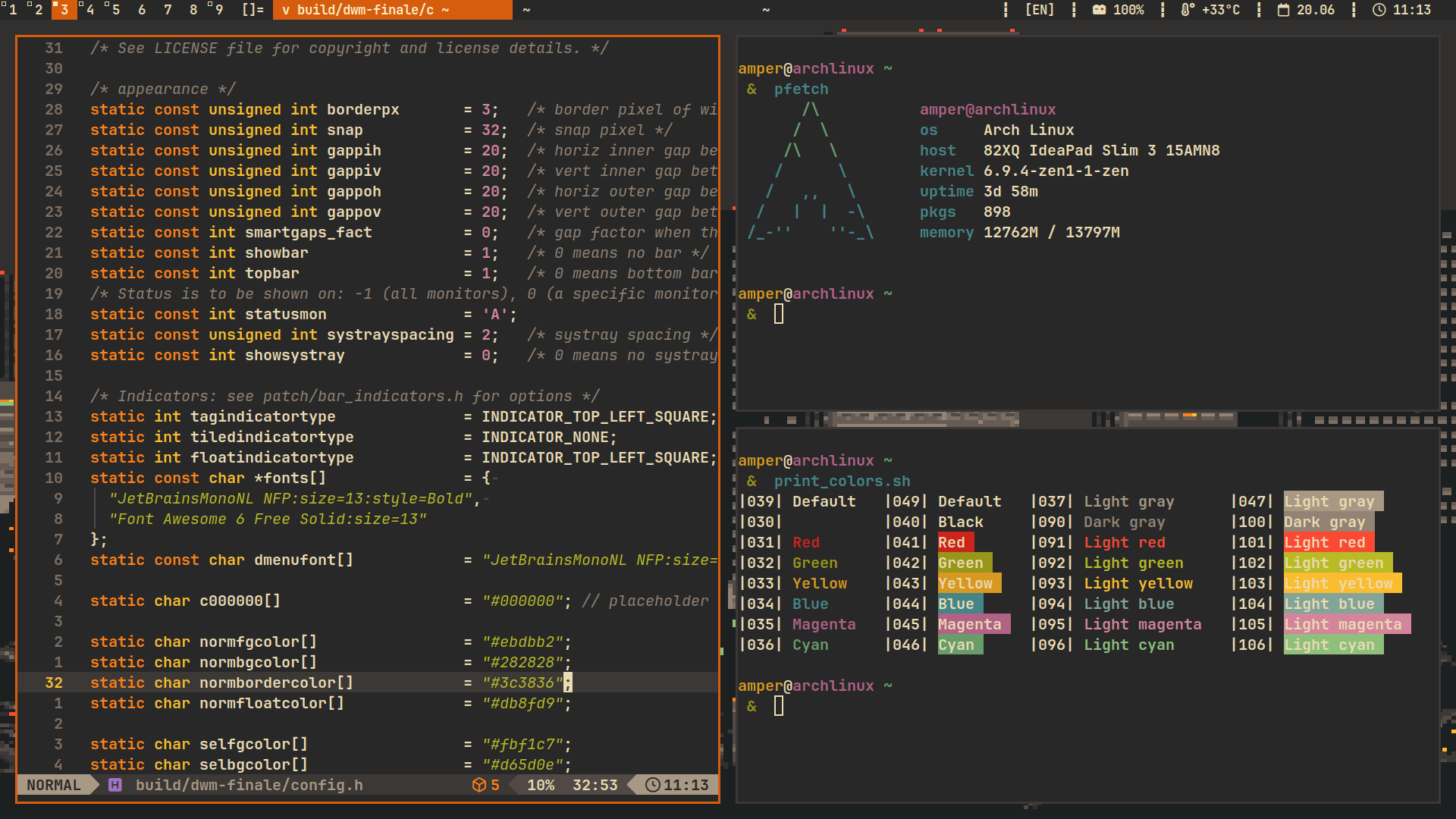Switch to workspace tag 1
The image size is (1456, 819).
coord(12,10)
